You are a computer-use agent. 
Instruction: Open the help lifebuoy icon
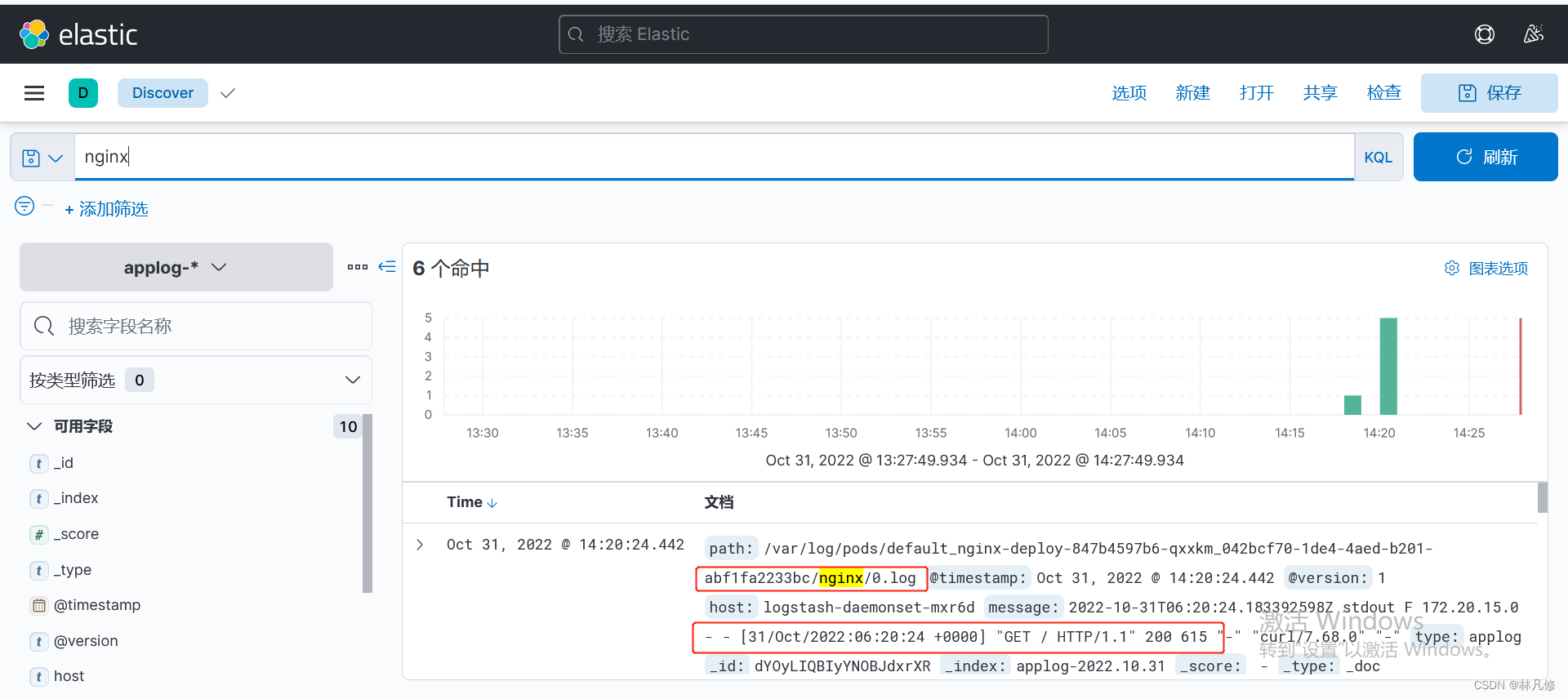click(x=1485, y=34)
